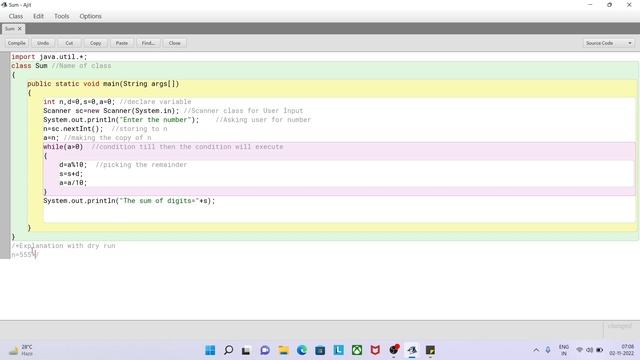Click the '//picking the remainder' comment

click(141, 164)
